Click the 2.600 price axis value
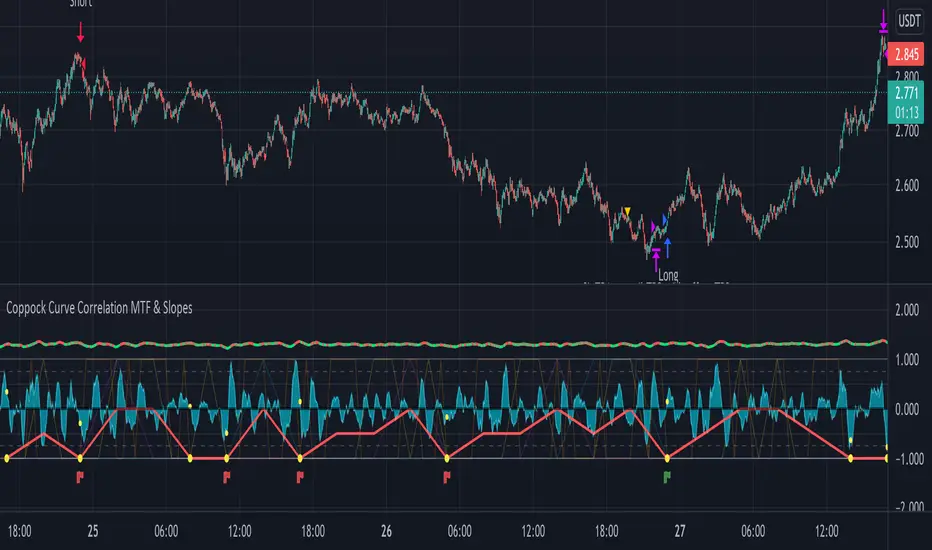Image resolution: width=932 pixels, height=550 pixels. coord(907,186)
